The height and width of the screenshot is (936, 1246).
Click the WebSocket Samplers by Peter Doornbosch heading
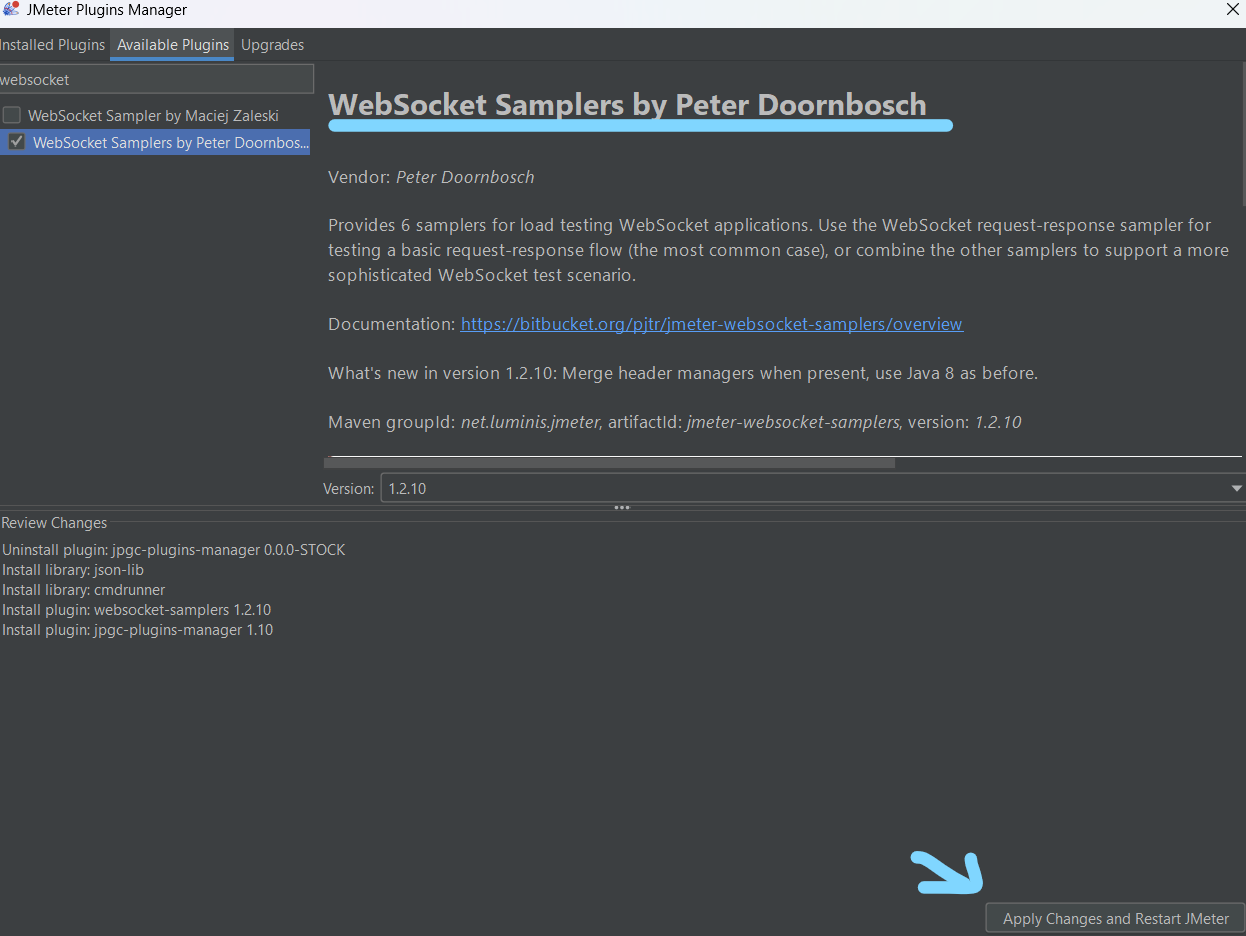pos(627,105)
